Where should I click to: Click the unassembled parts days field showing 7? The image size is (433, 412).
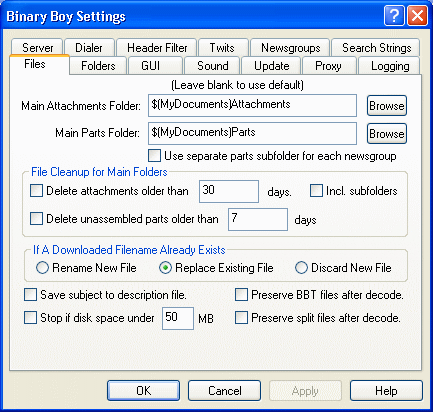[258, 219]
